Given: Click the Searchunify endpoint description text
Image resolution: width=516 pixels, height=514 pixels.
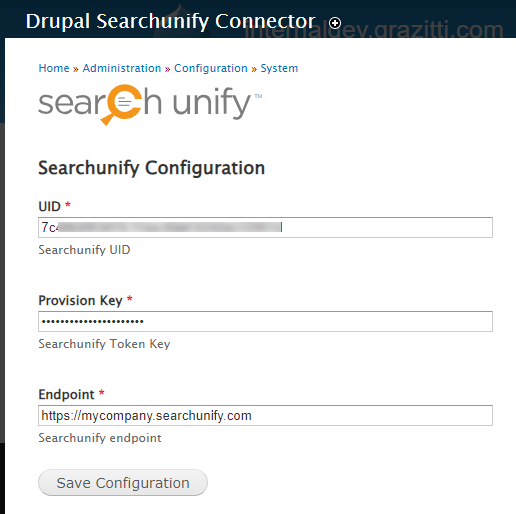Looking at the screenshot, I should (x=100, y=438).
